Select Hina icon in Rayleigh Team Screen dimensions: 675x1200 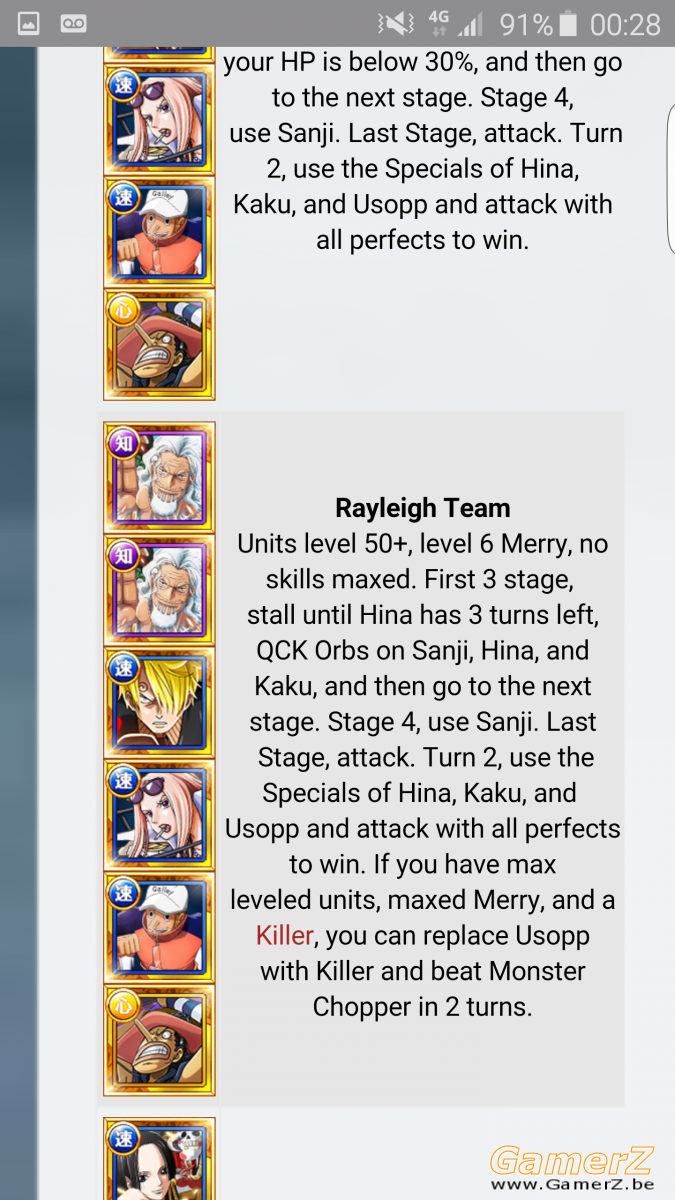(x=159, y=814)
